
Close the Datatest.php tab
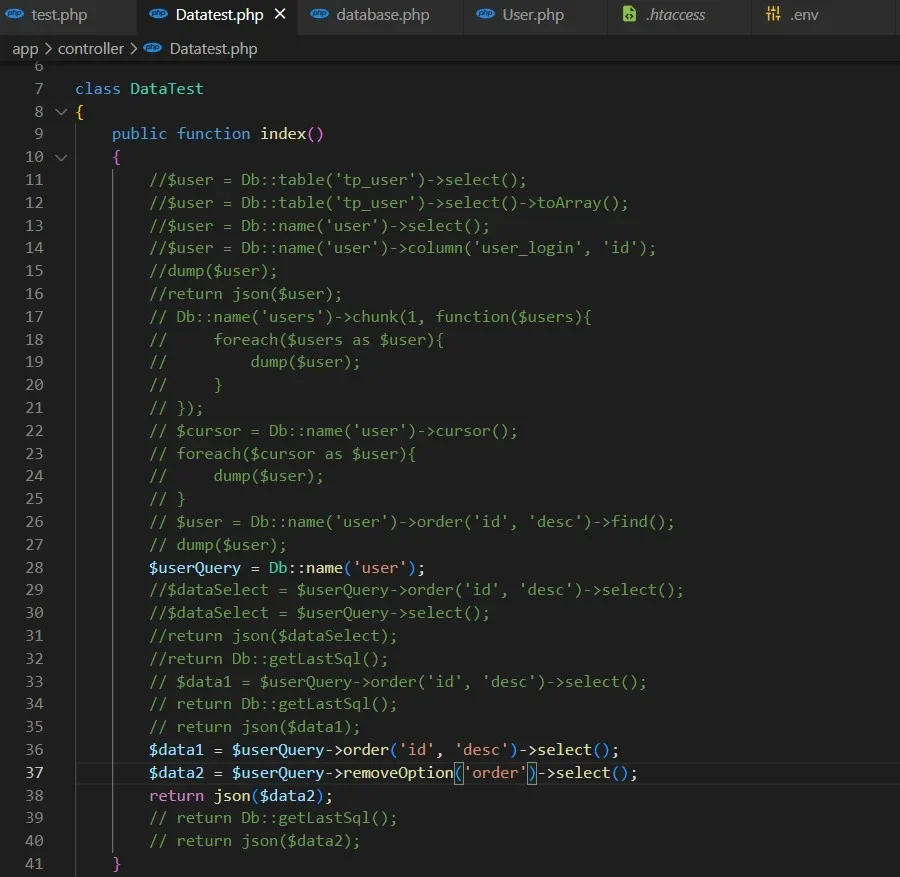pyautogui.click(x=280, y=14)
